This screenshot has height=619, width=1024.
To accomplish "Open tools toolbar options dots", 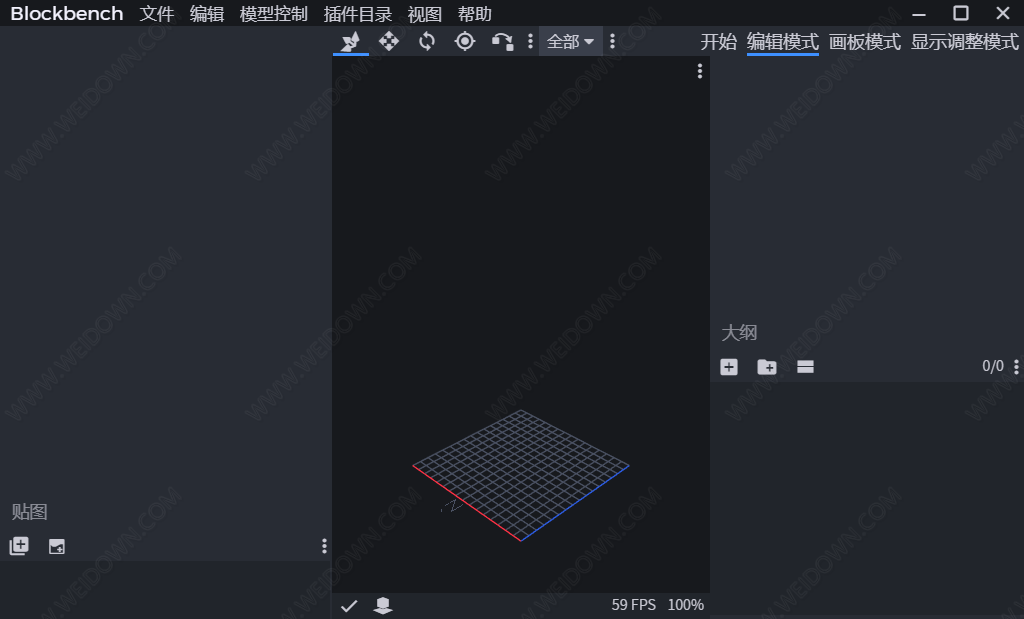I will 530,42.
